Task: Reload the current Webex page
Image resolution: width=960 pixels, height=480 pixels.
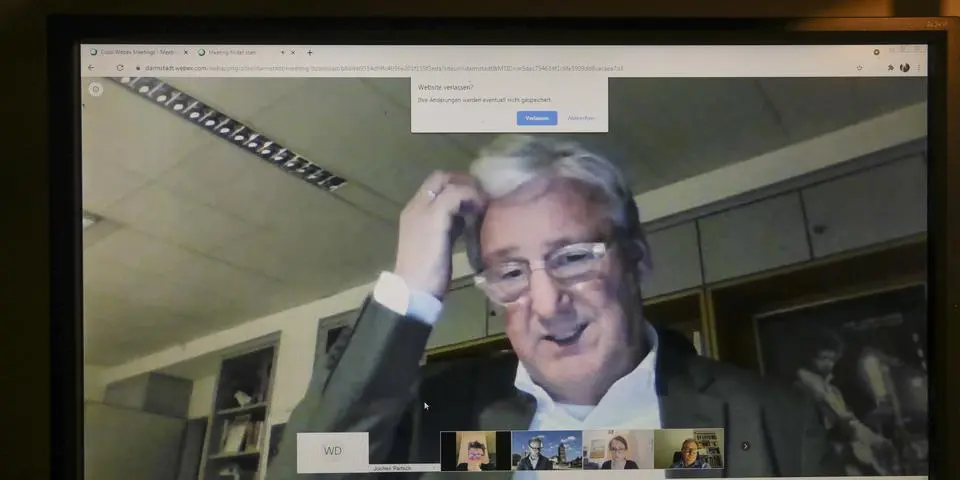Action: tap(120, 68)
